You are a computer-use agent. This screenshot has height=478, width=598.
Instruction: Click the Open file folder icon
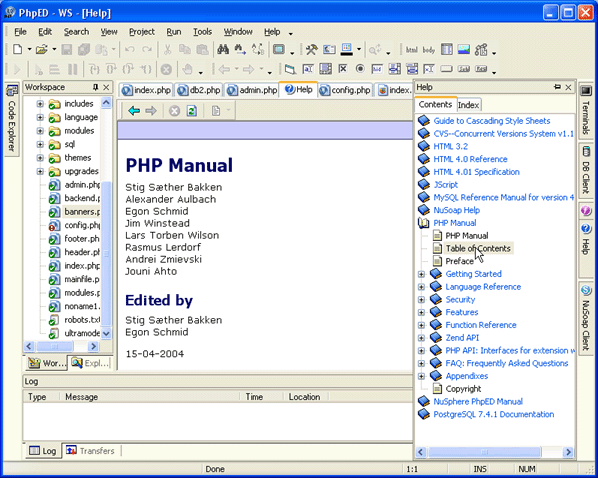42,49
